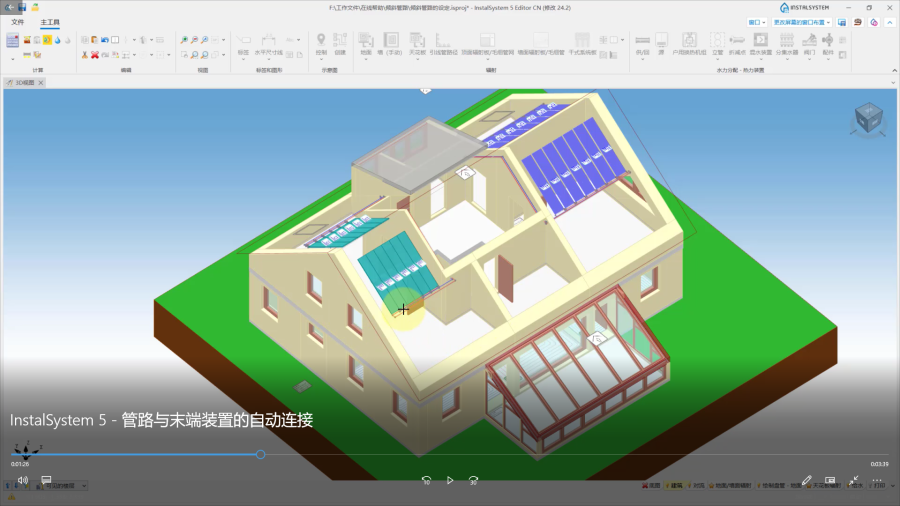Skip forward 30 seconds
Viewport: 900px width, 506px height.
474,480
